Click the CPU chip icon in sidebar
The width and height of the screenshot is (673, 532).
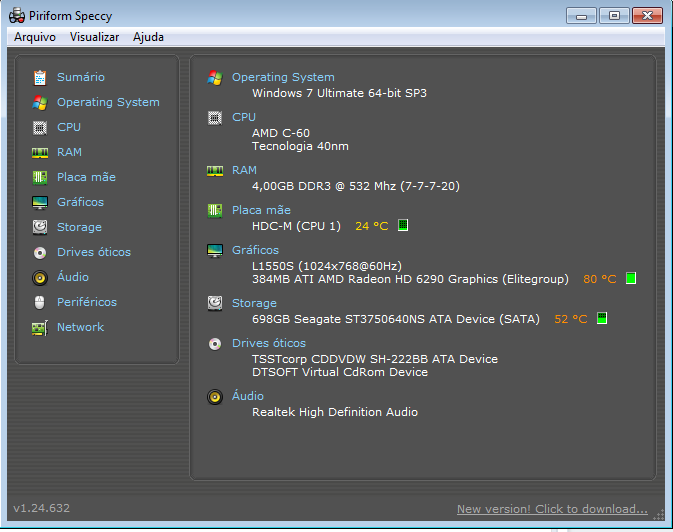40,128
